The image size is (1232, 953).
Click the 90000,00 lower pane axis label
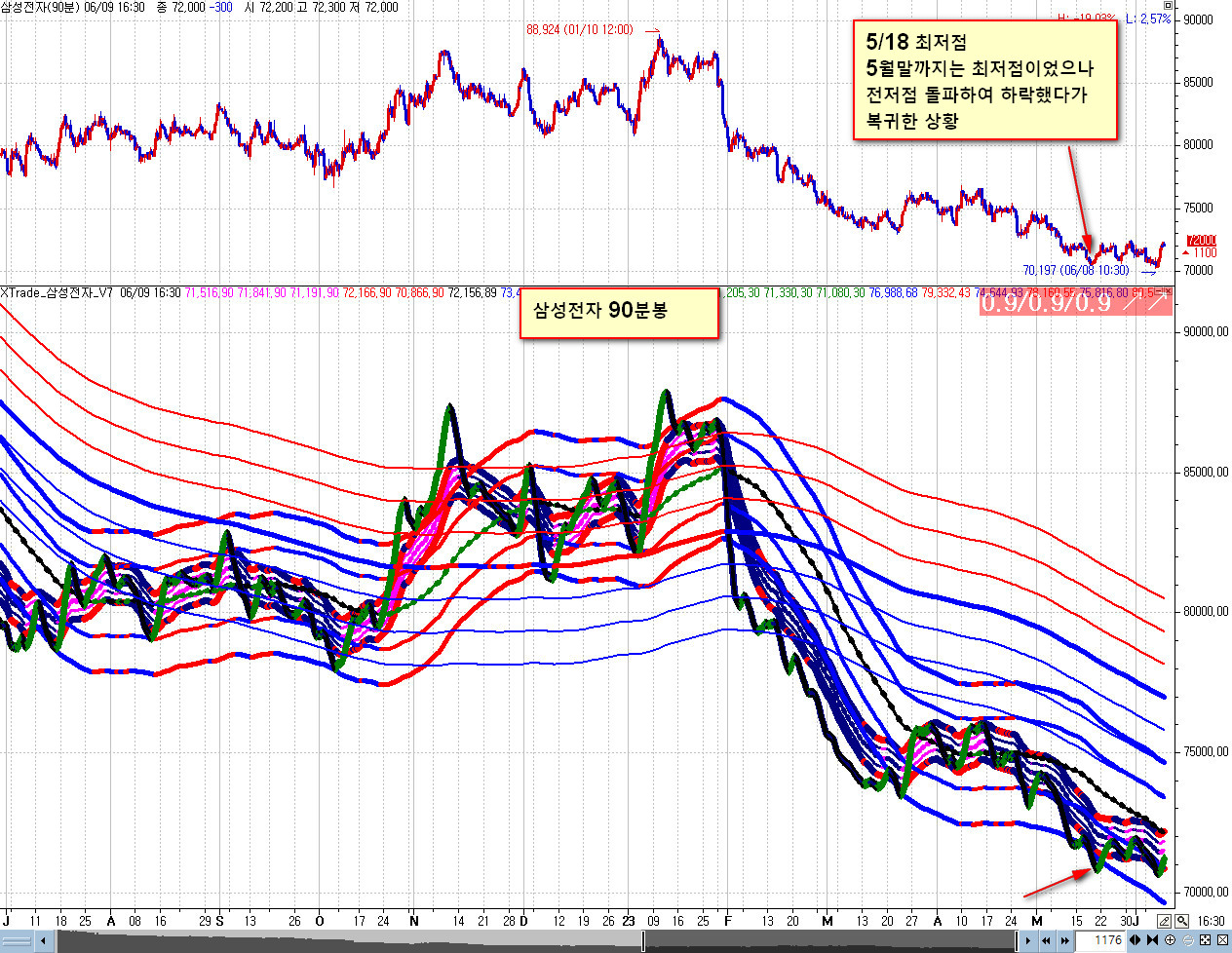point(1207,331)
